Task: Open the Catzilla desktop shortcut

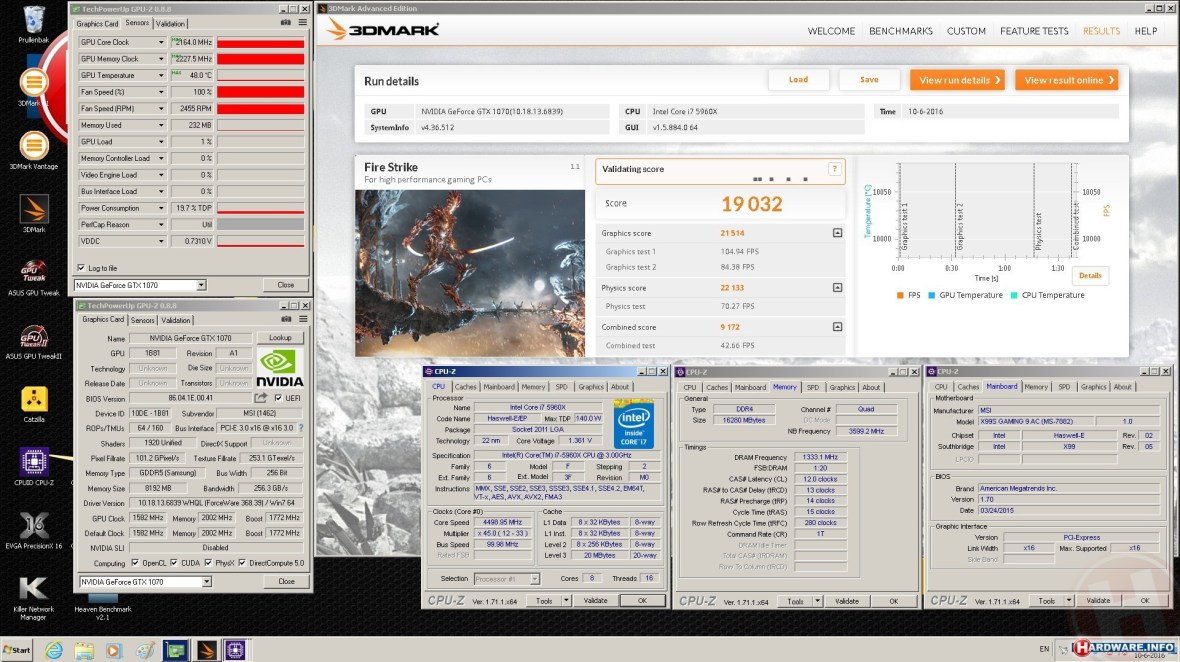Action: [34, 400]
